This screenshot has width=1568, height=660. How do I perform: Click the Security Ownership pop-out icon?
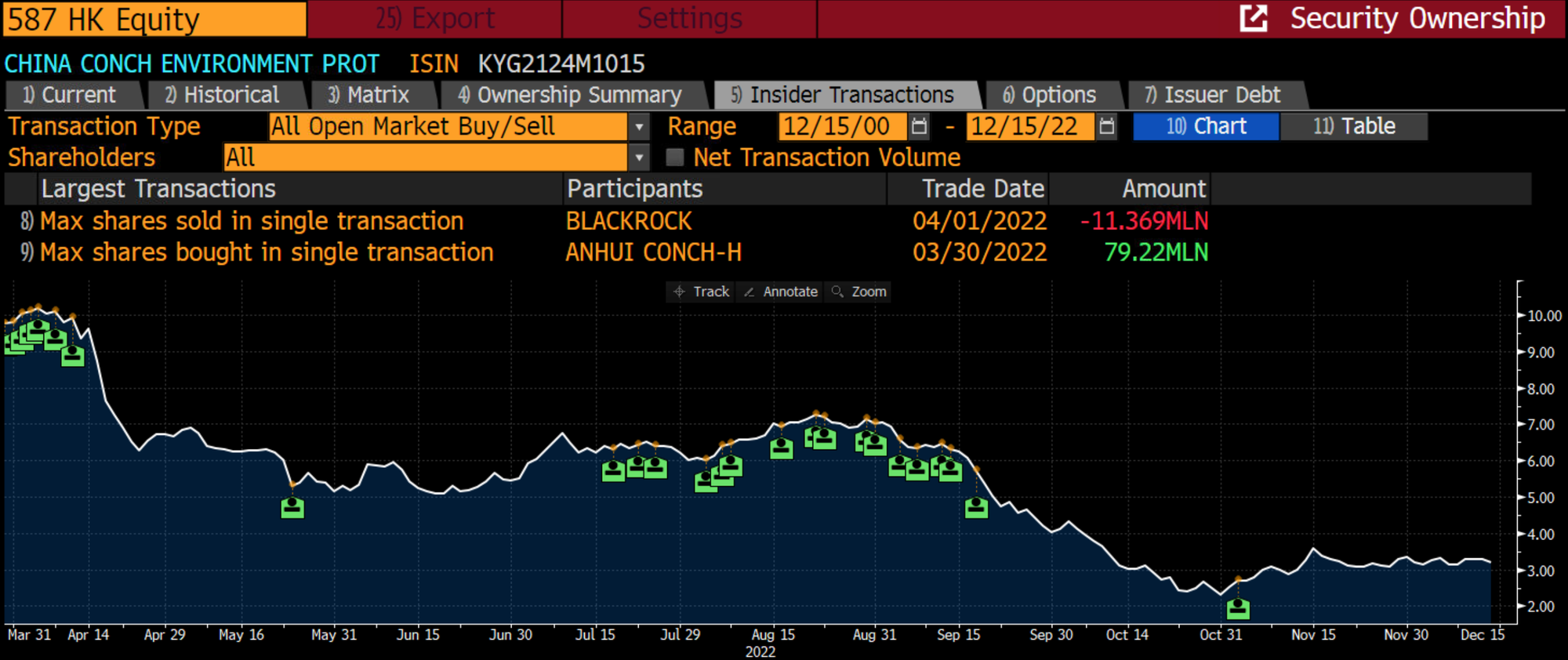1253,18
